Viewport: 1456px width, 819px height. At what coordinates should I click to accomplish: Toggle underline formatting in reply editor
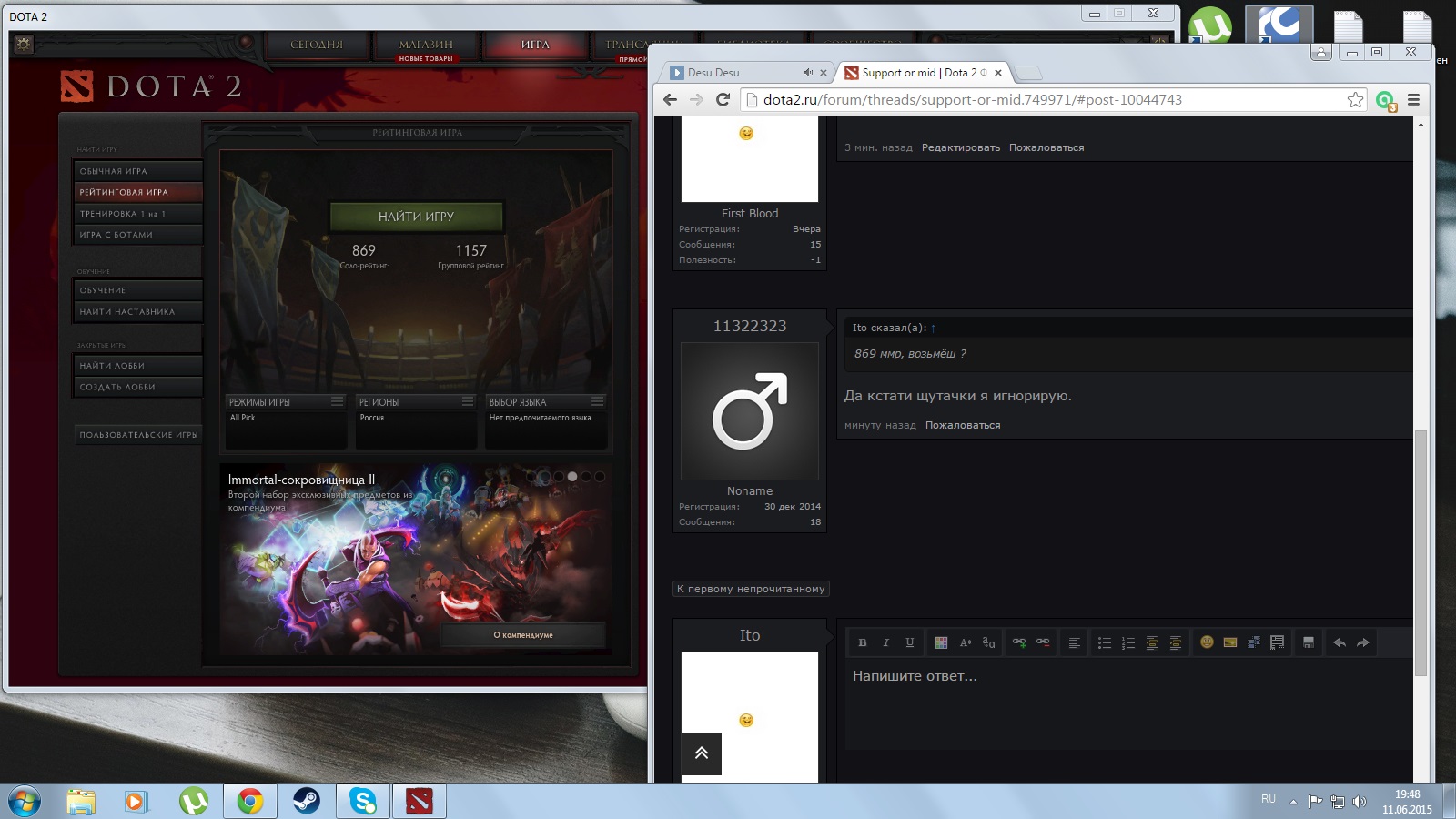pyautogui.click(x=910, y=642)
